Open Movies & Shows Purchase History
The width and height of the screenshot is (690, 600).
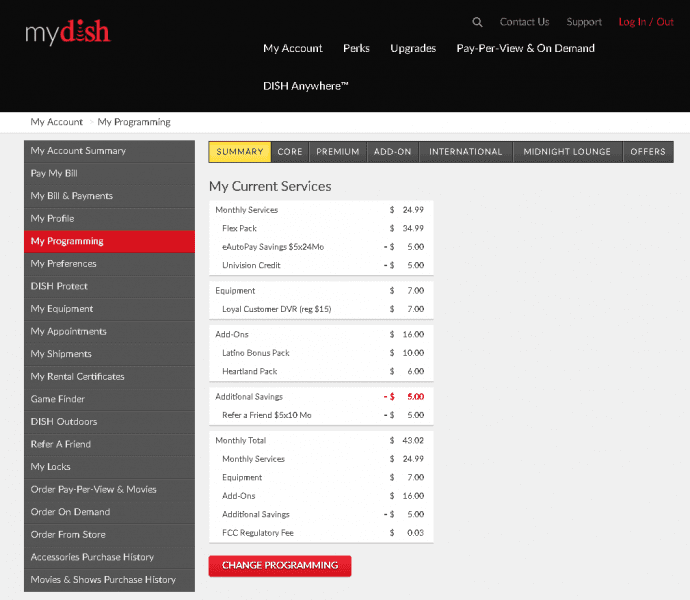[x=110, y=580]
